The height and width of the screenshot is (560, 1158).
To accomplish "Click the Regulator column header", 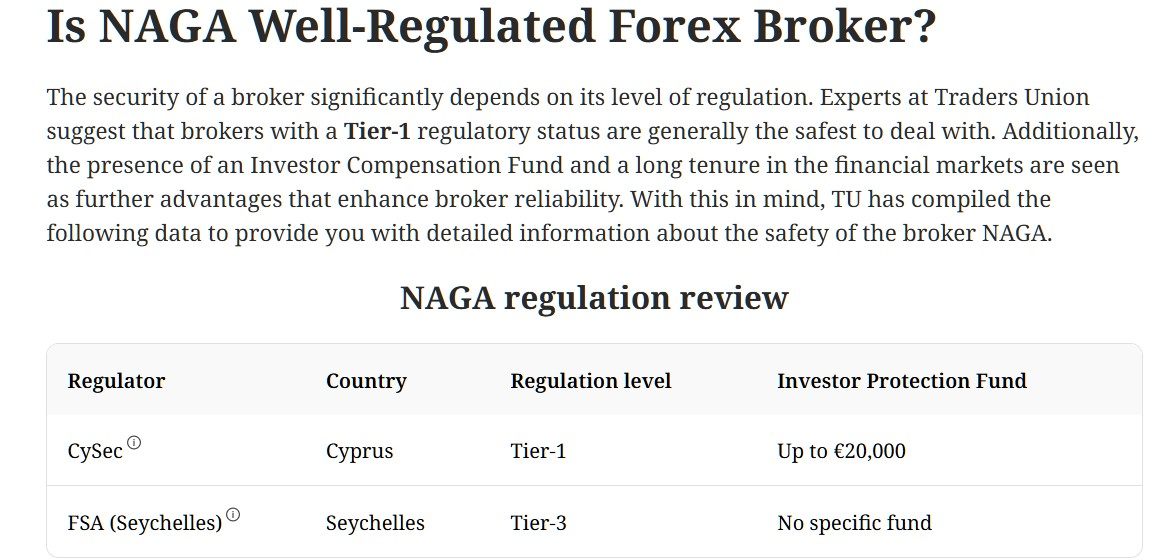I will point(116,381).
